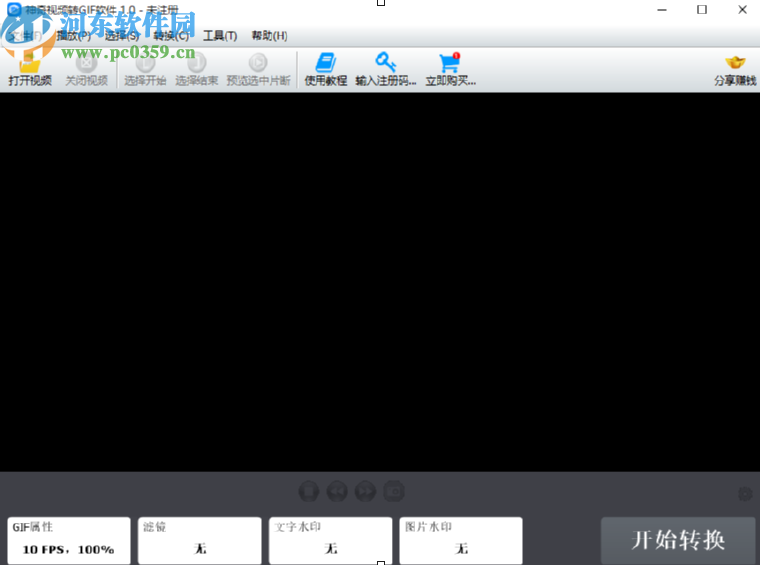Image resolution: width=760 pixels, height=565 pixels.
Task: Open the 工具(T) menu
Action: tap(220, 35)
